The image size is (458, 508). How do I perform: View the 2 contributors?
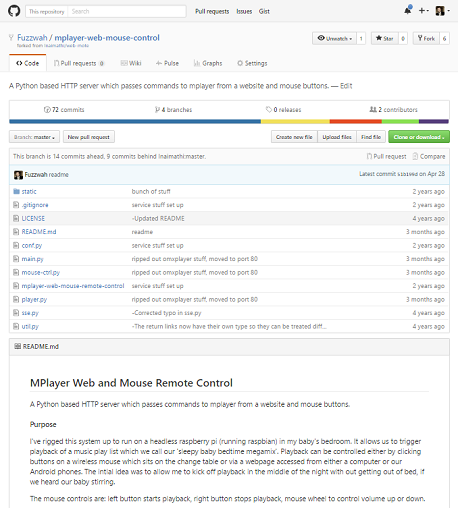tap(394, 110)
